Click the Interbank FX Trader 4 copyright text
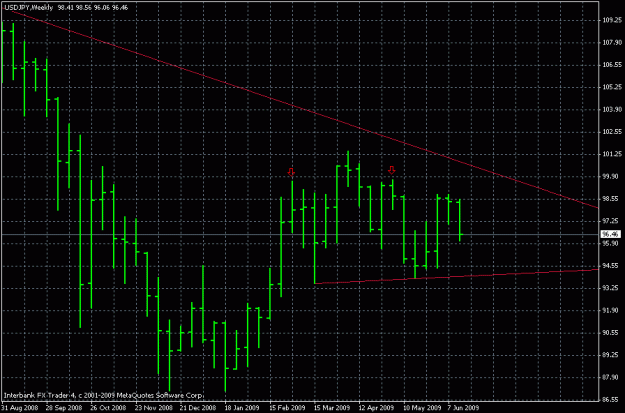625x413 pixels. coord(103,395)
